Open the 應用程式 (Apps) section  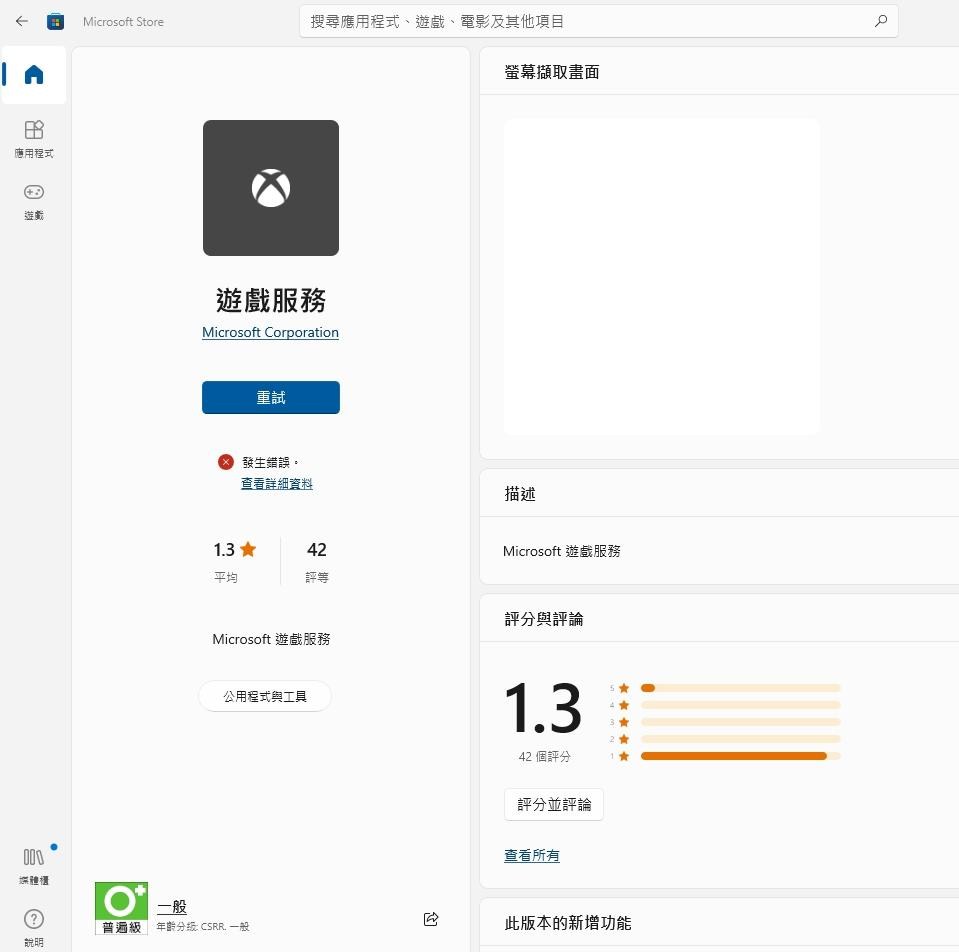(x=34, y=138)
